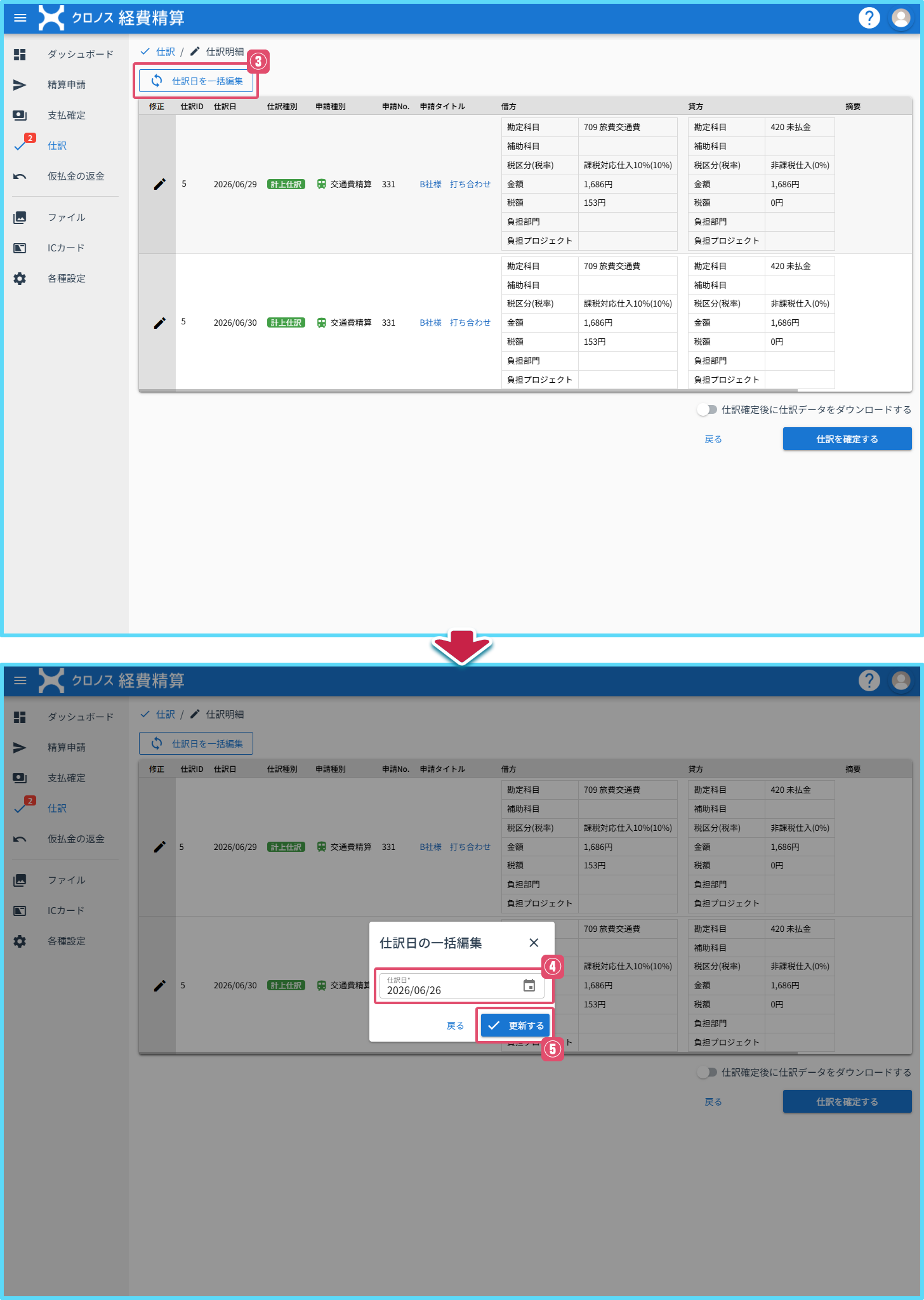
Task: Click the 仕訳日 date input field
Action: (461, 986)
